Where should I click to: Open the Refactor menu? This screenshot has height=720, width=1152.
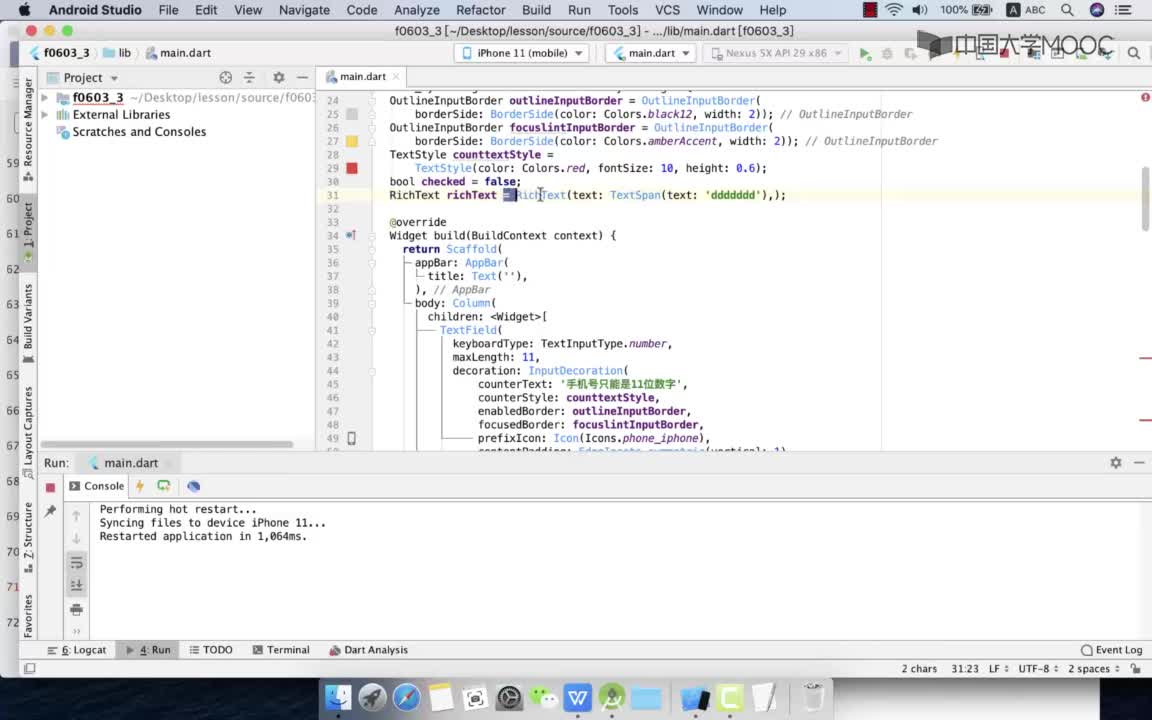tap(480, 10)
